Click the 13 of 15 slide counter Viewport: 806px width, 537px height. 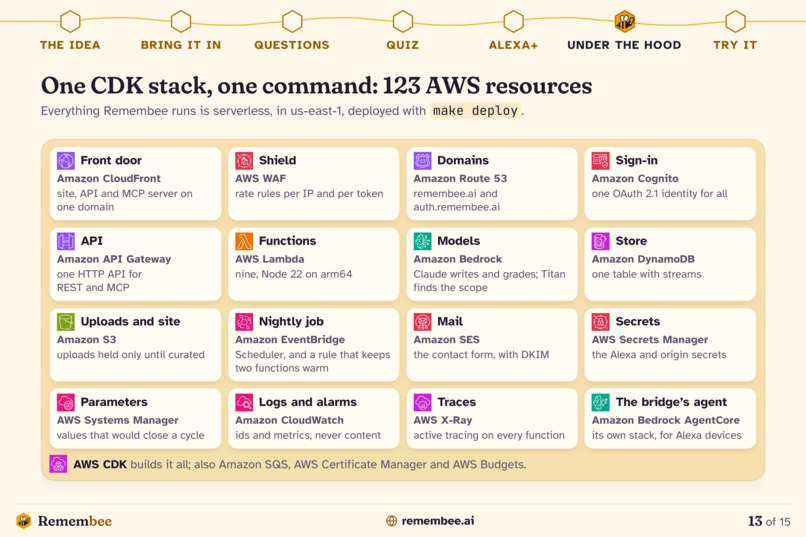pos(769,521)
